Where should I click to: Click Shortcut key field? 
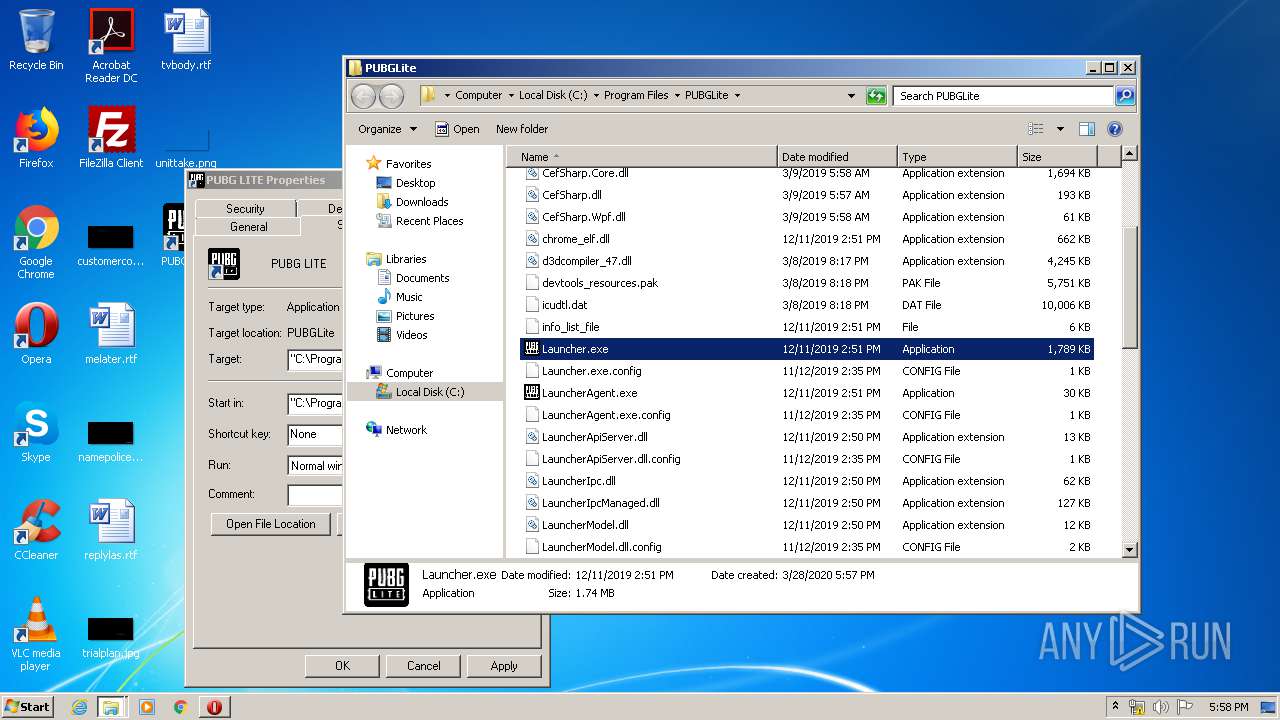coord(315,434)
